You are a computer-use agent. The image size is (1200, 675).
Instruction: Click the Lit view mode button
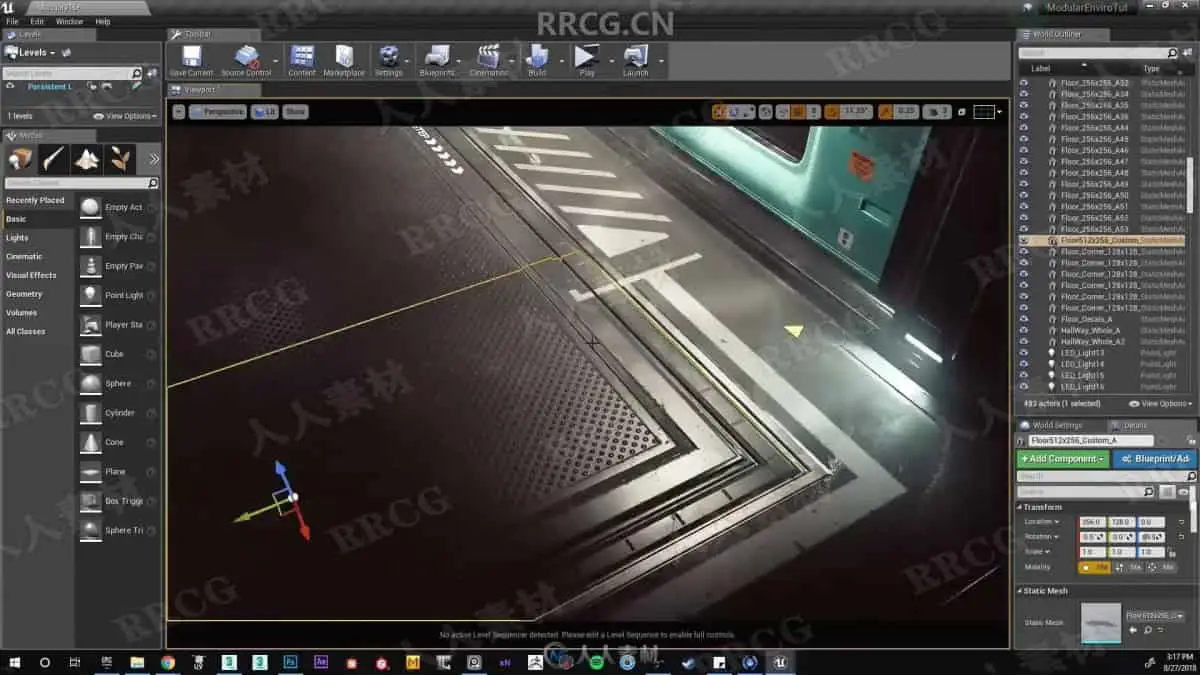click(x=265, y=112)
